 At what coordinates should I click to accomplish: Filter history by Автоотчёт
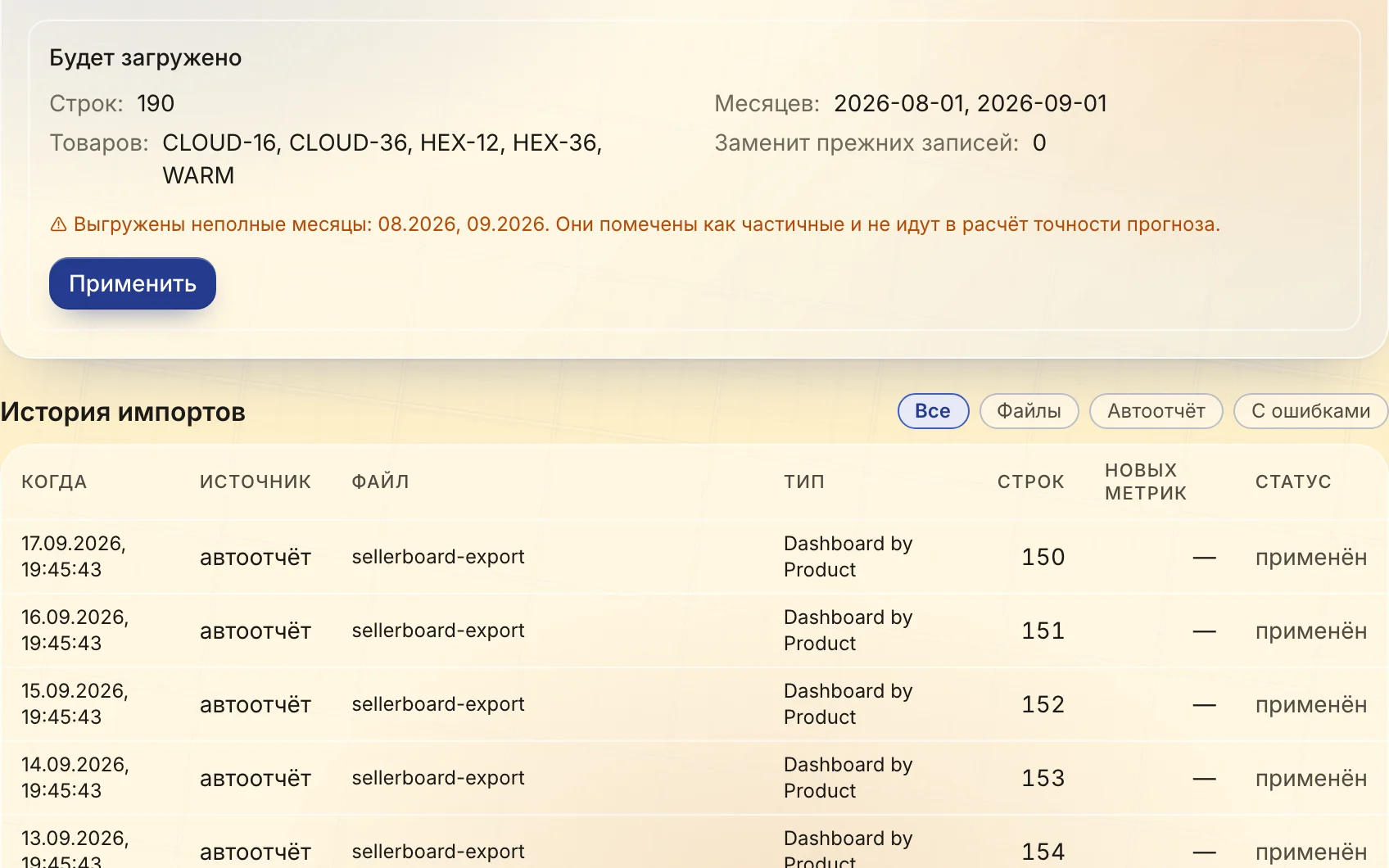1156,411
